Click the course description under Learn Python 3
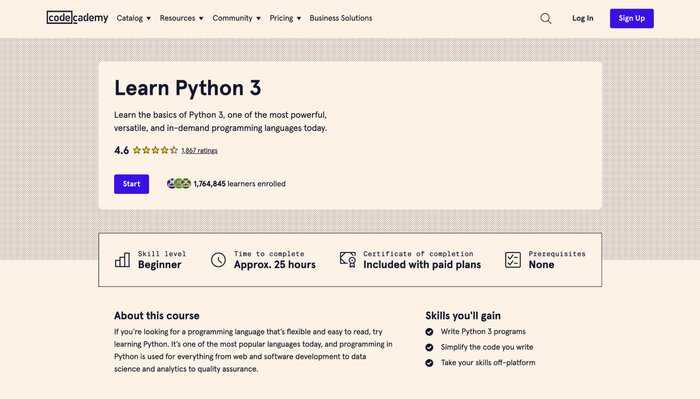 [x=221, y=121]
